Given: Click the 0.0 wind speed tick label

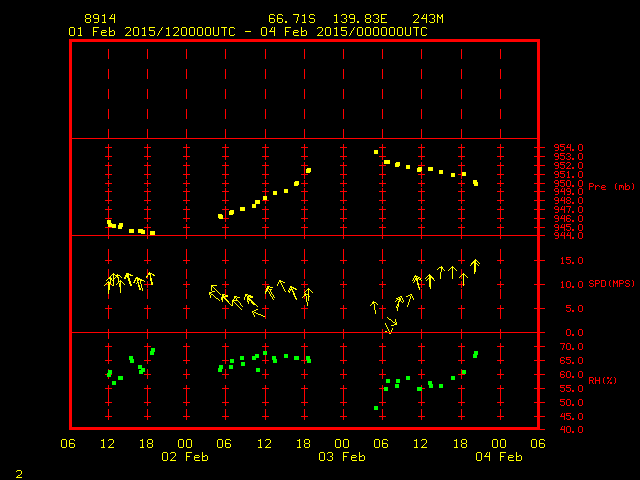Looking at the screenshot, I should [574, 333].
